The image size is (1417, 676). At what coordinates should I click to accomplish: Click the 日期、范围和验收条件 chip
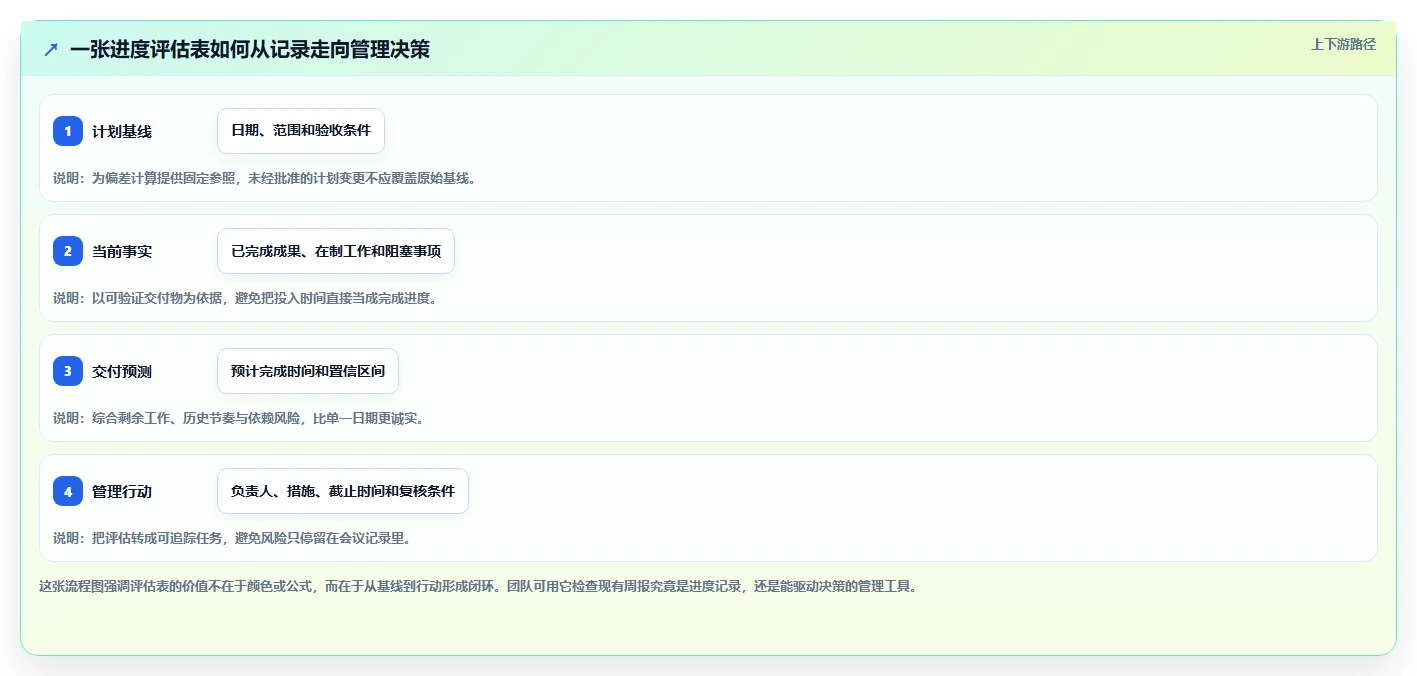[x=301, y=131]
